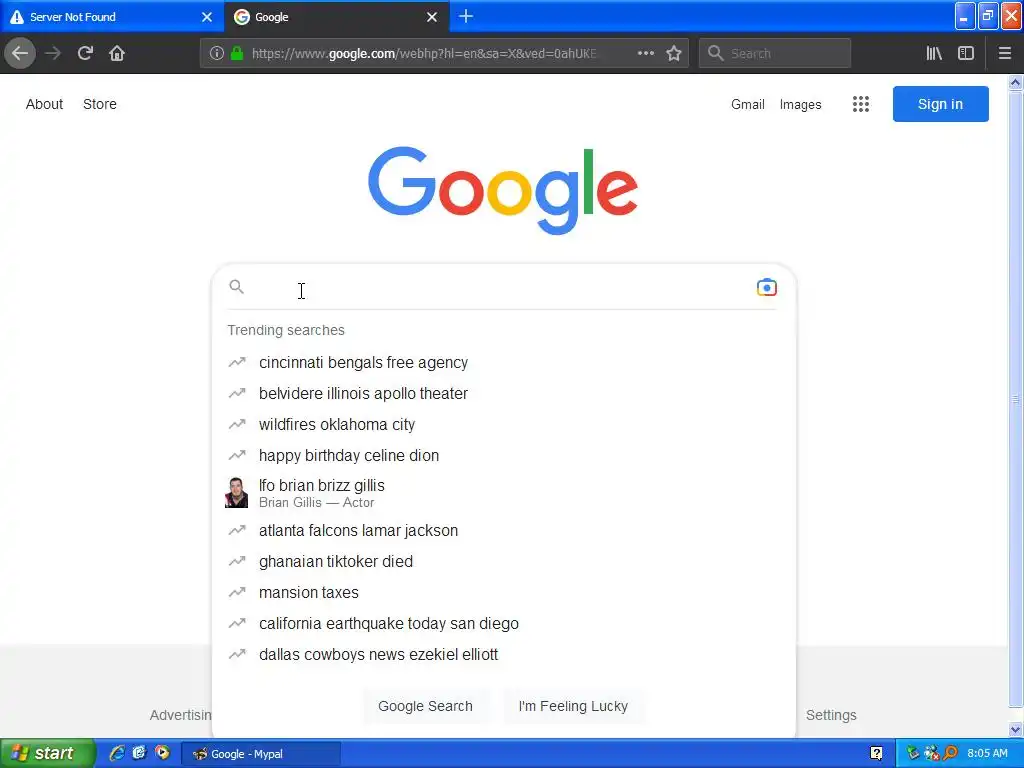This screenshot has height=768, width=1024.
Task: Click the magnifier tray icon
Action: click(x=950, y=754)
